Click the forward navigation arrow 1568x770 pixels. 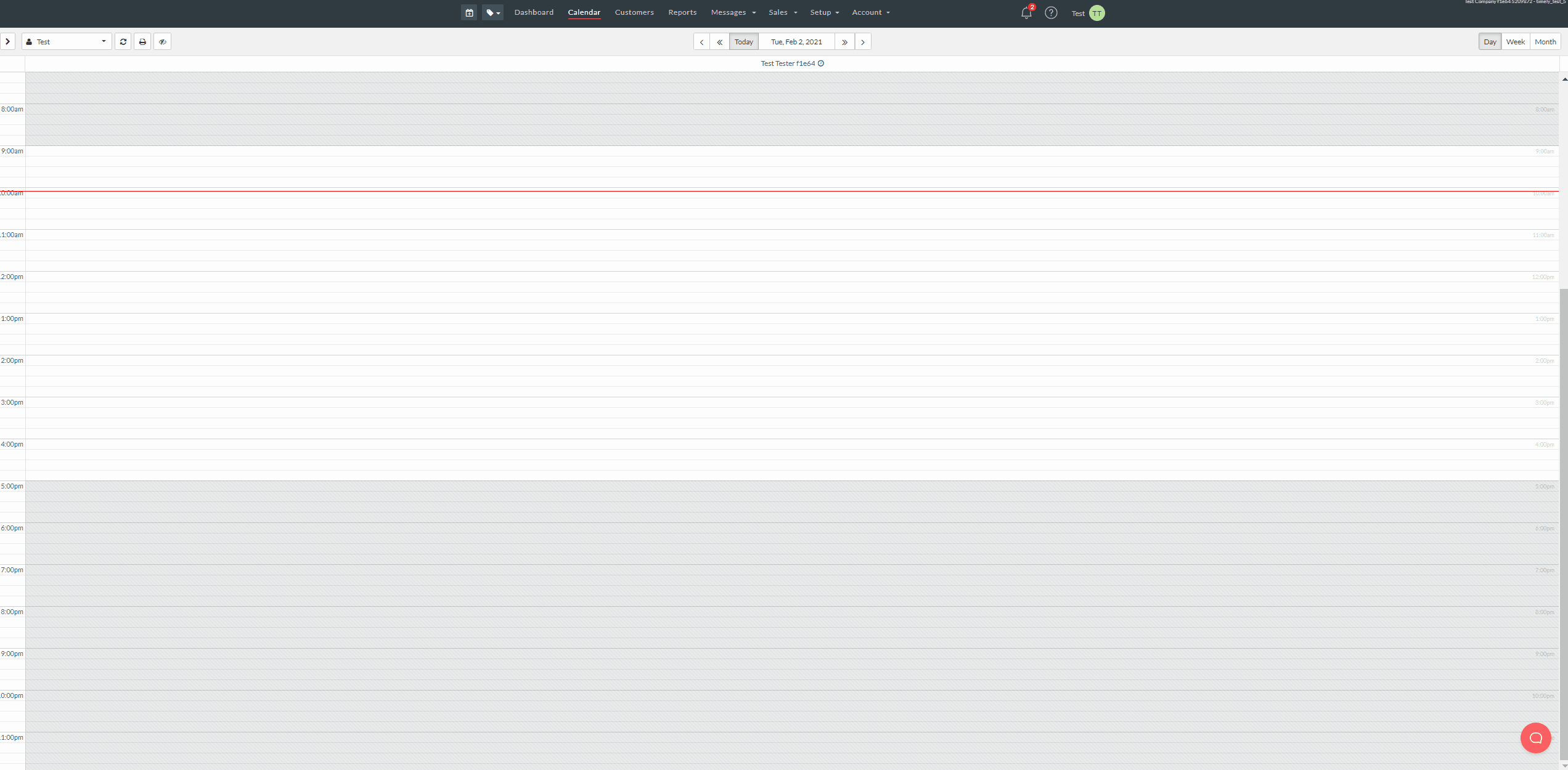coord(863,42)
